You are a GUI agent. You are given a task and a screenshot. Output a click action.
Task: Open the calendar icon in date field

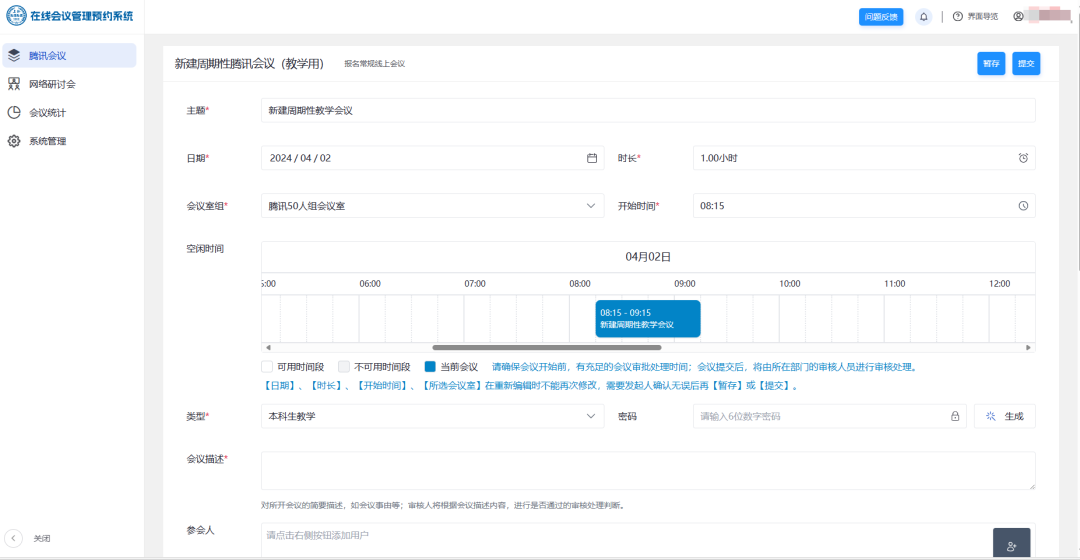click(x=592, y=158)
